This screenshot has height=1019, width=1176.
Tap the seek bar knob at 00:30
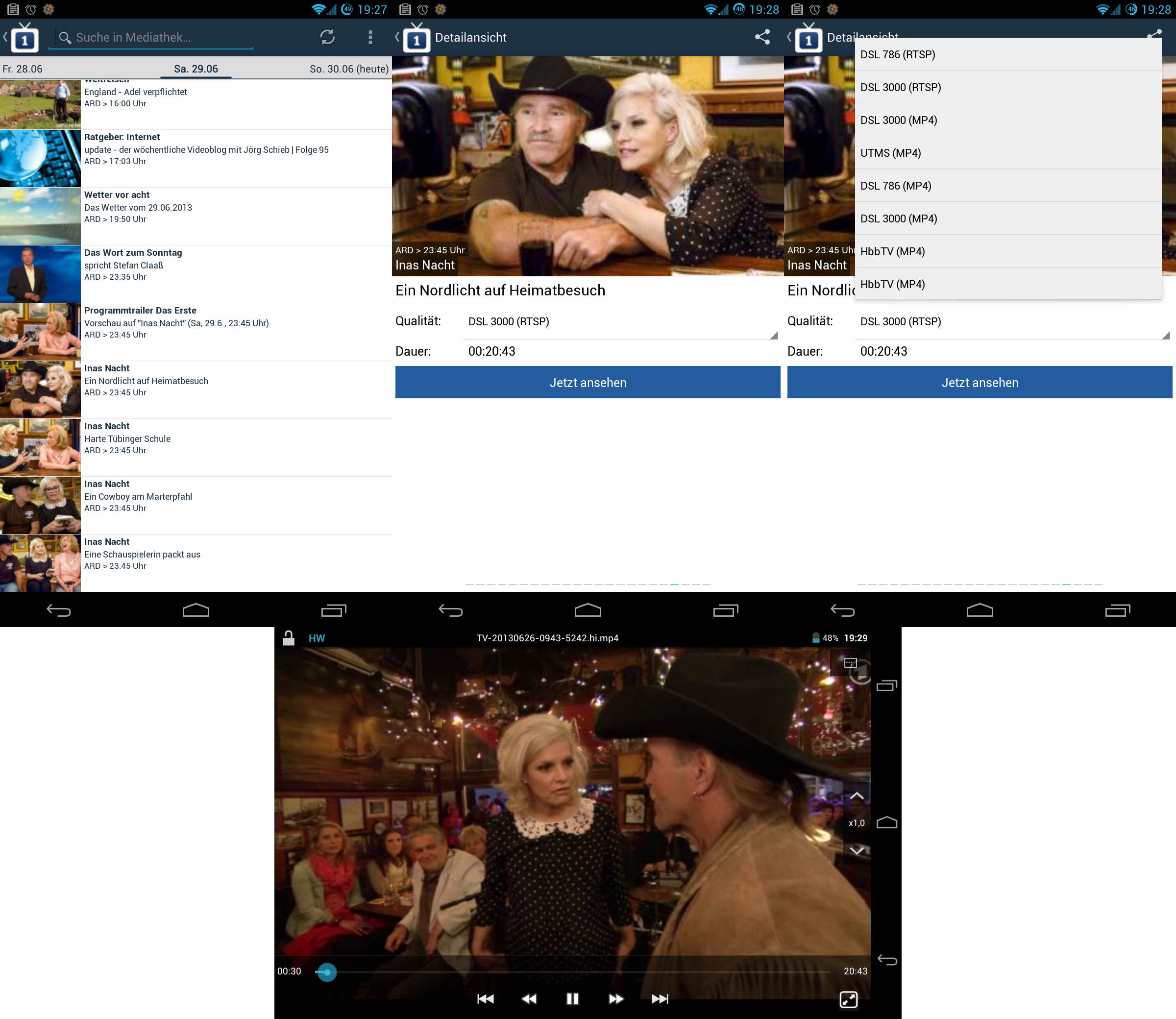(326, 972)
